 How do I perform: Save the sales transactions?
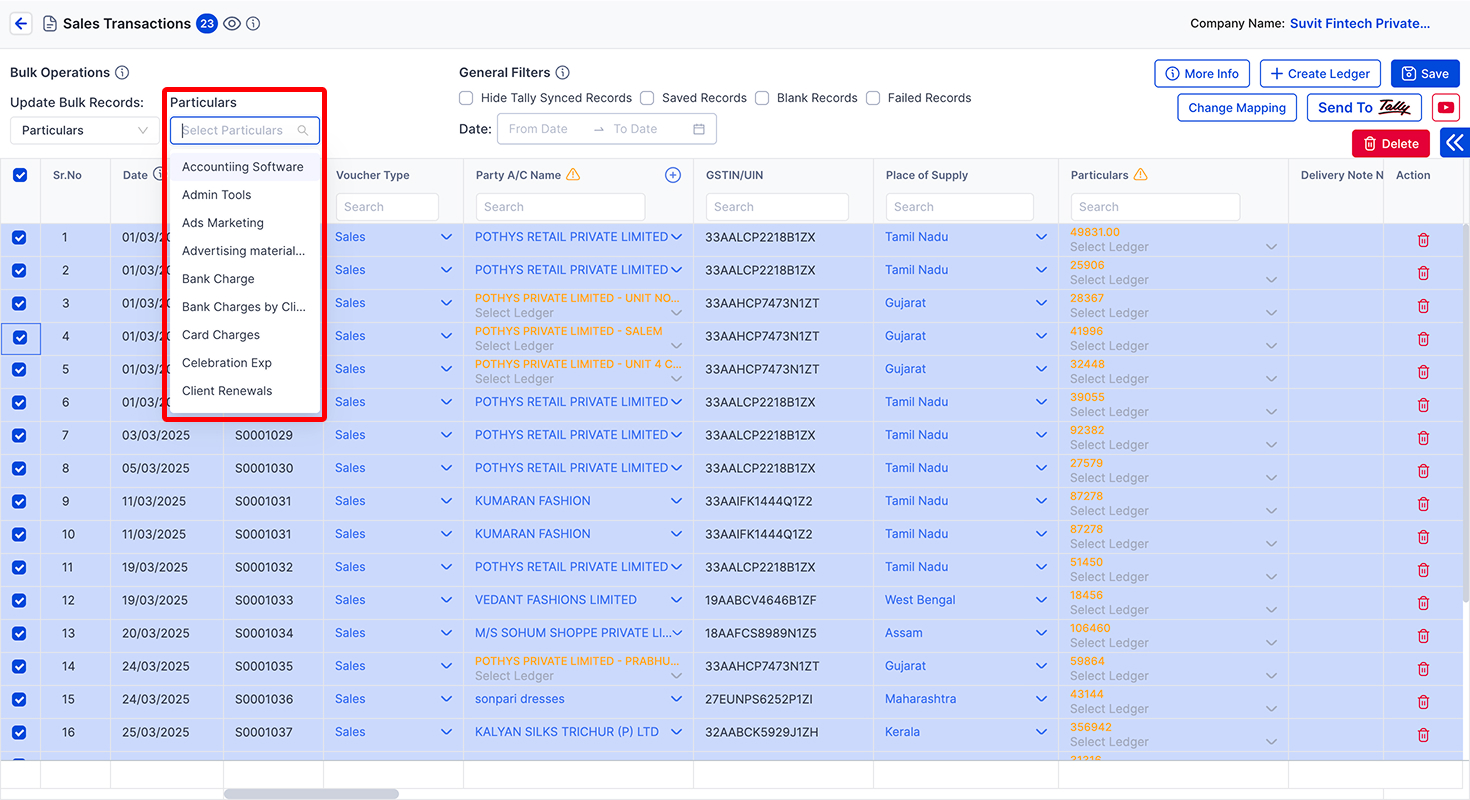point(1425,74)
